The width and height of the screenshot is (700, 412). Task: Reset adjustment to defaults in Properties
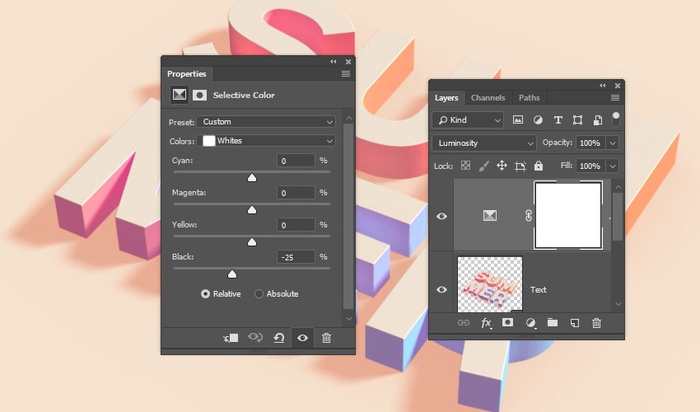pos(279,338)
